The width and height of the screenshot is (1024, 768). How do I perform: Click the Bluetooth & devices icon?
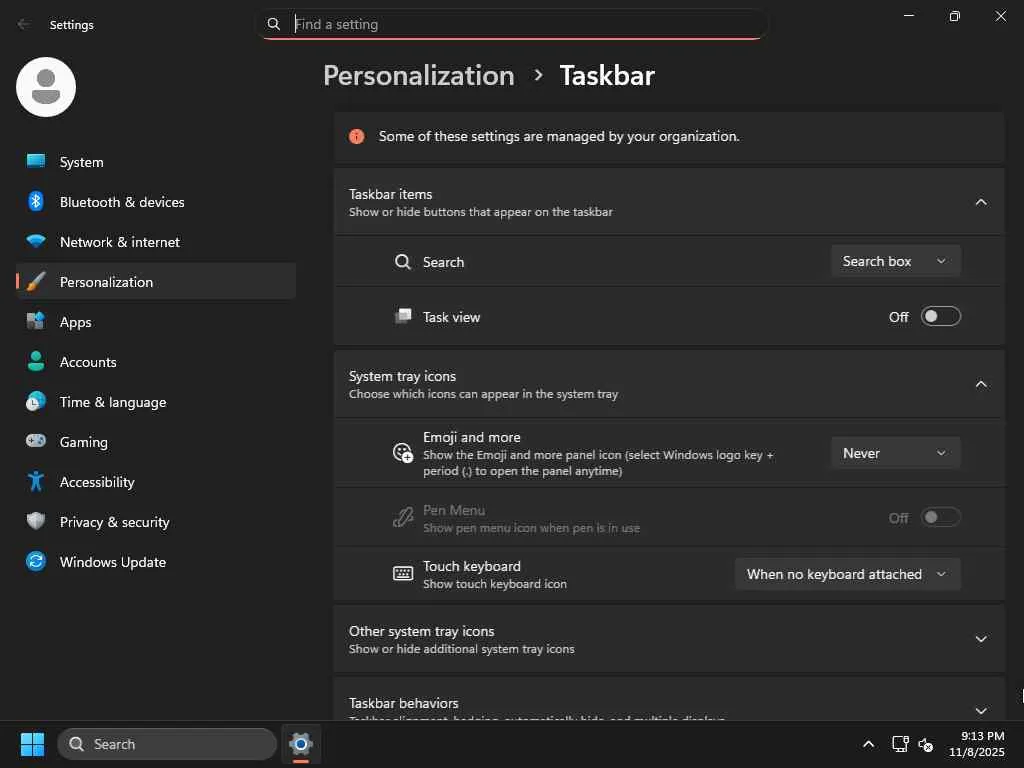point(36,202)
